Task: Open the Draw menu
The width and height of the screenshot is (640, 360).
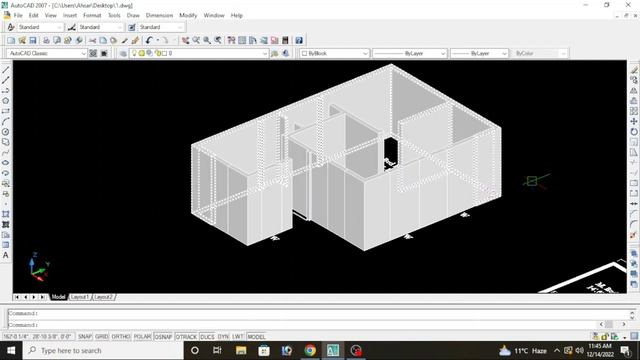Action: pyautogui.click(x=133, y=15)
